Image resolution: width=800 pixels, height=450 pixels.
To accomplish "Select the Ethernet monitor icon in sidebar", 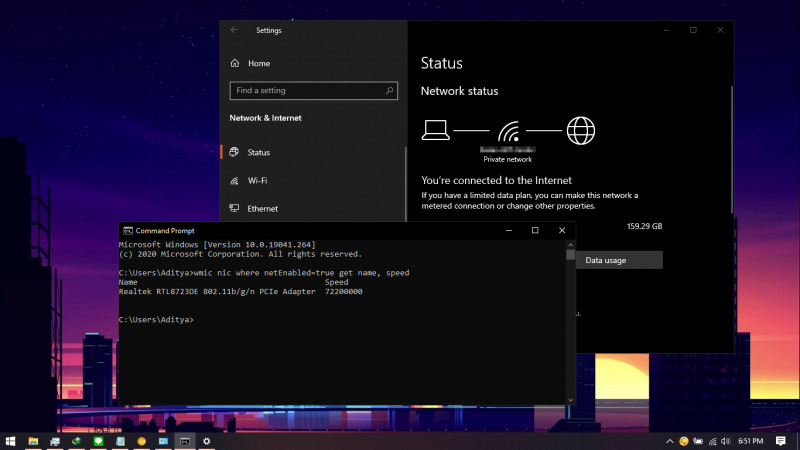I will click(234, 208).
